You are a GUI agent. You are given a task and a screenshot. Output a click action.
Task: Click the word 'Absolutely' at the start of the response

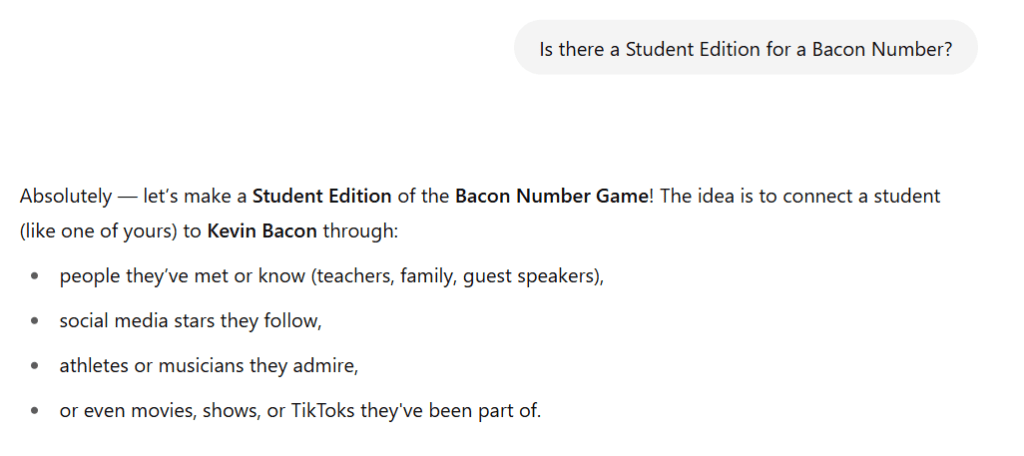tap(65, 196)
